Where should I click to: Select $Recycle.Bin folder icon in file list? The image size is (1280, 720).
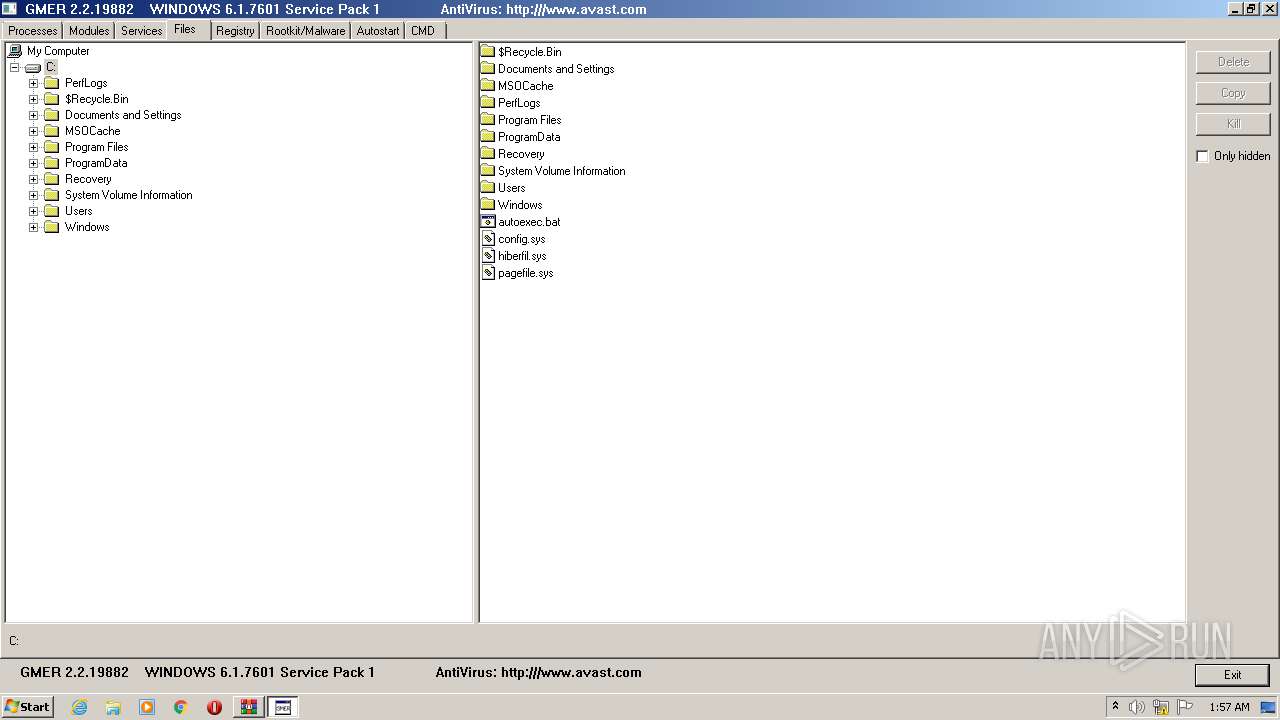pos(488,52)
